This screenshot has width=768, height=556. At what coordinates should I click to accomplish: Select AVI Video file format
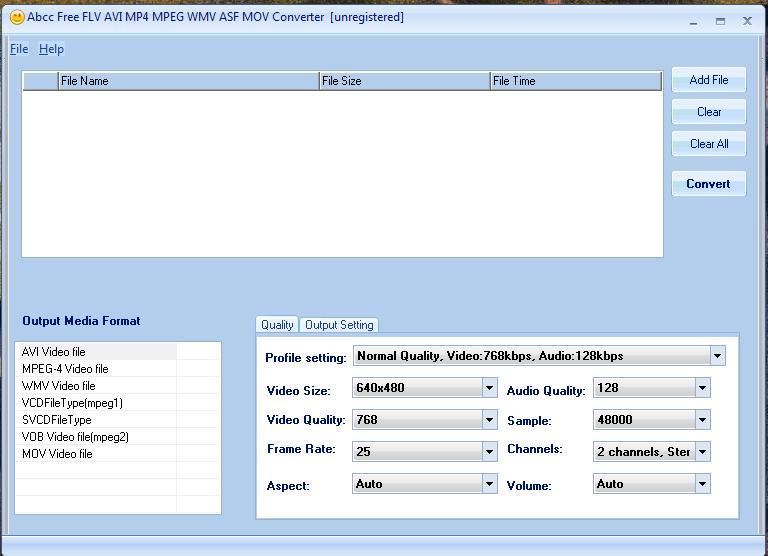coord(96,352)
